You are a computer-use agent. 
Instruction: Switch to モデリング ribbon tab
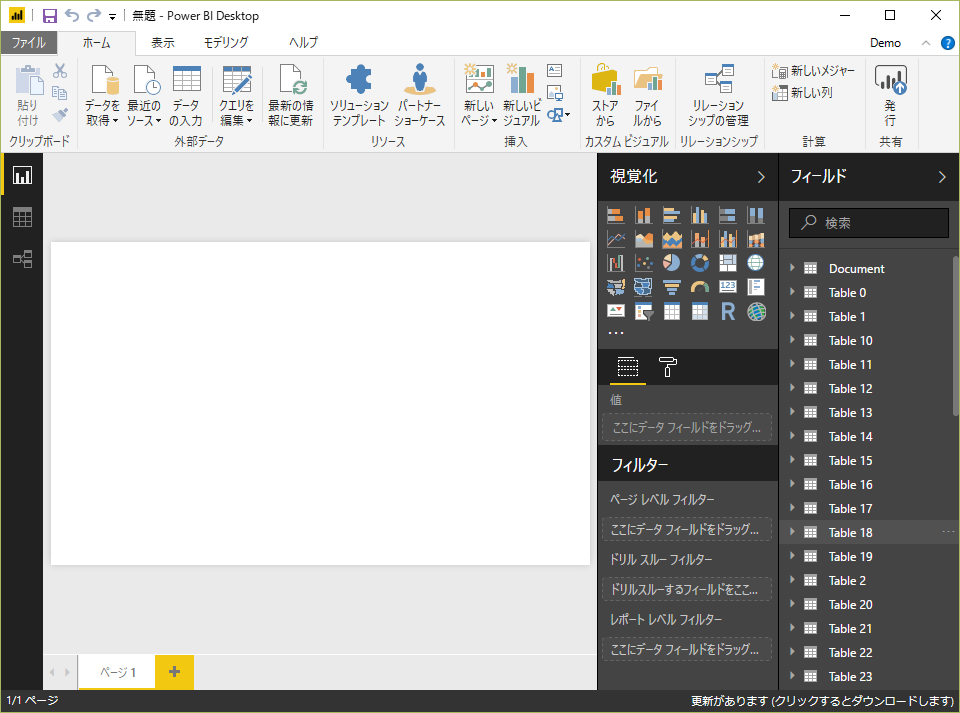[x=226, y=43]
